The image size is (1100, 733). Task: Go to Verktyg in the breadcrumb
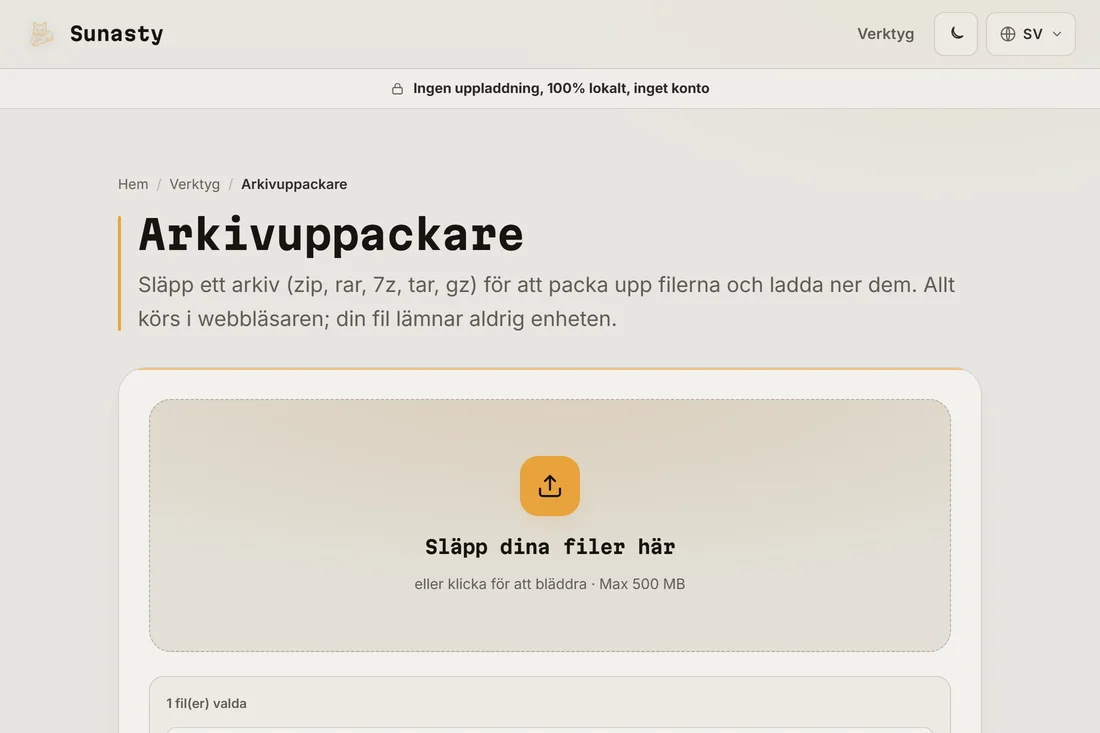tap(194, 184)
